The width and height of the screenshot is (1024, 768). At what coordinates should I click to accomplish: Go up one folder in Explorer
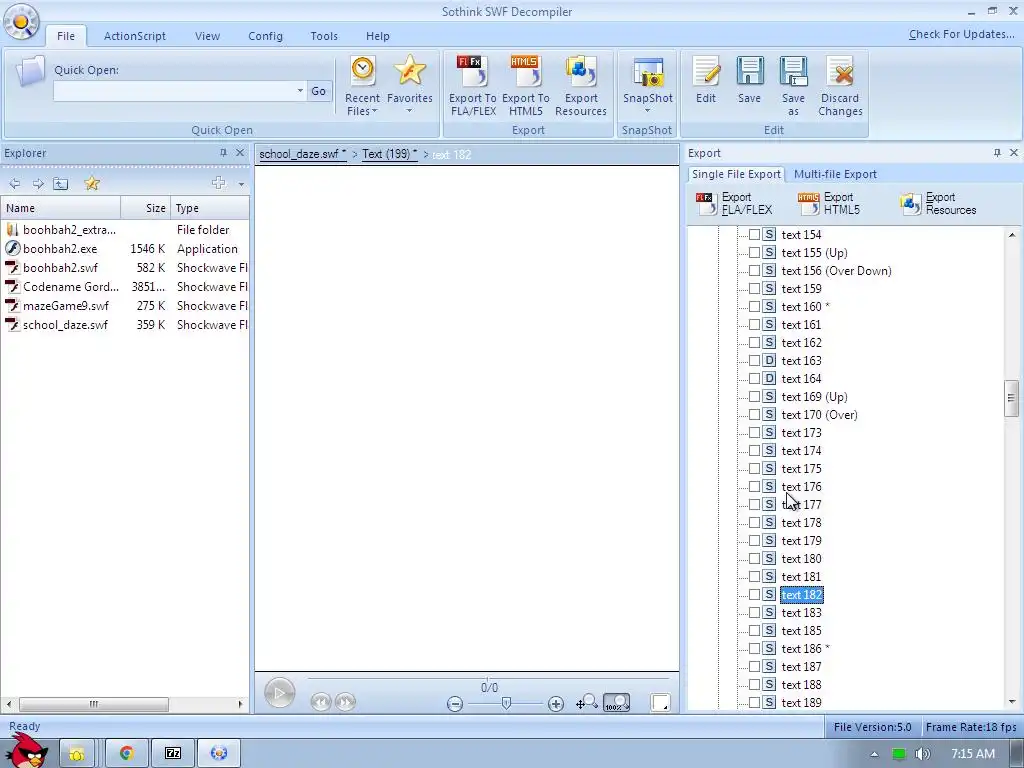coord(61,184)
